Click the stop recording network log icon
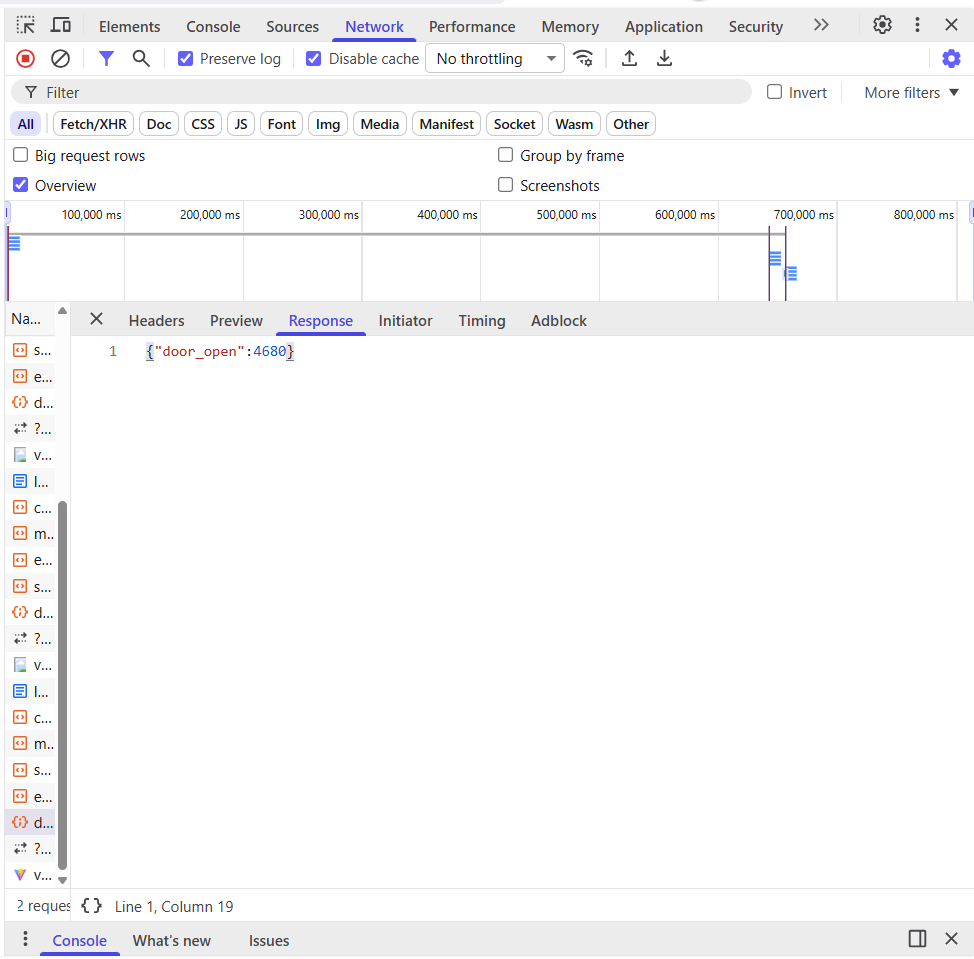 tap(26, 59)
